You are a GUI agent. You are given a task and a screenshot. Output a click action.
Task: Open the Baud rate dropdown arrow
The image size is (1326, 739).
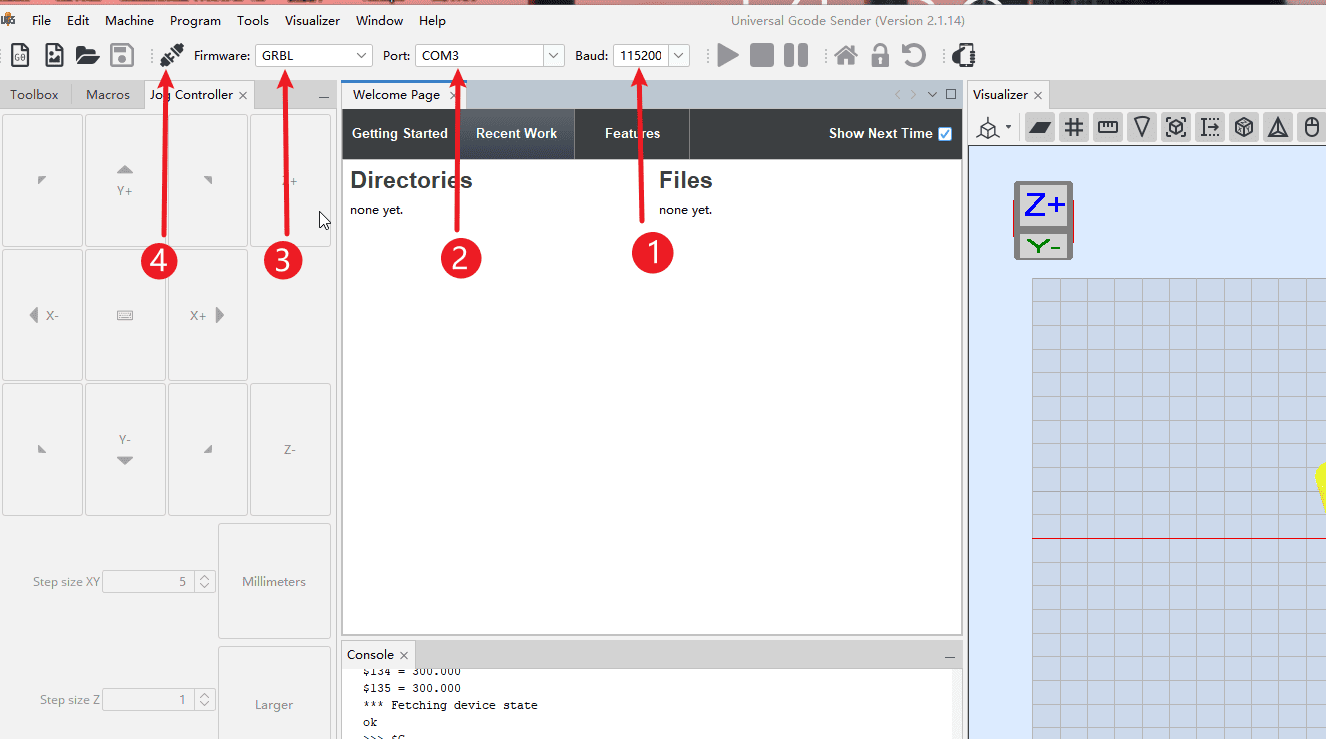point(679,56)
